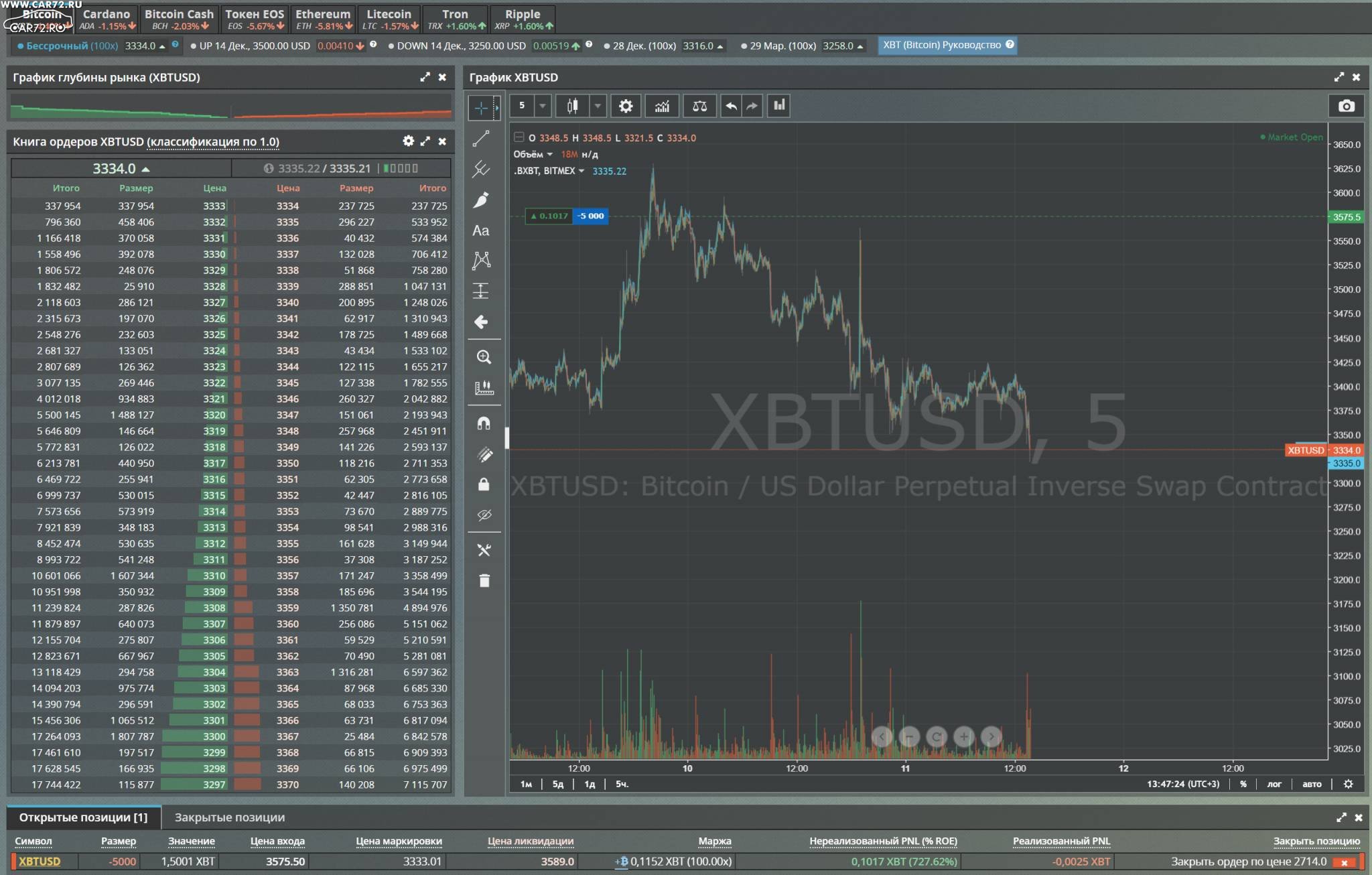1372x875 pixels.
Task: Click the -5 000 position marker on chart
Action: (x=591, y=216)
